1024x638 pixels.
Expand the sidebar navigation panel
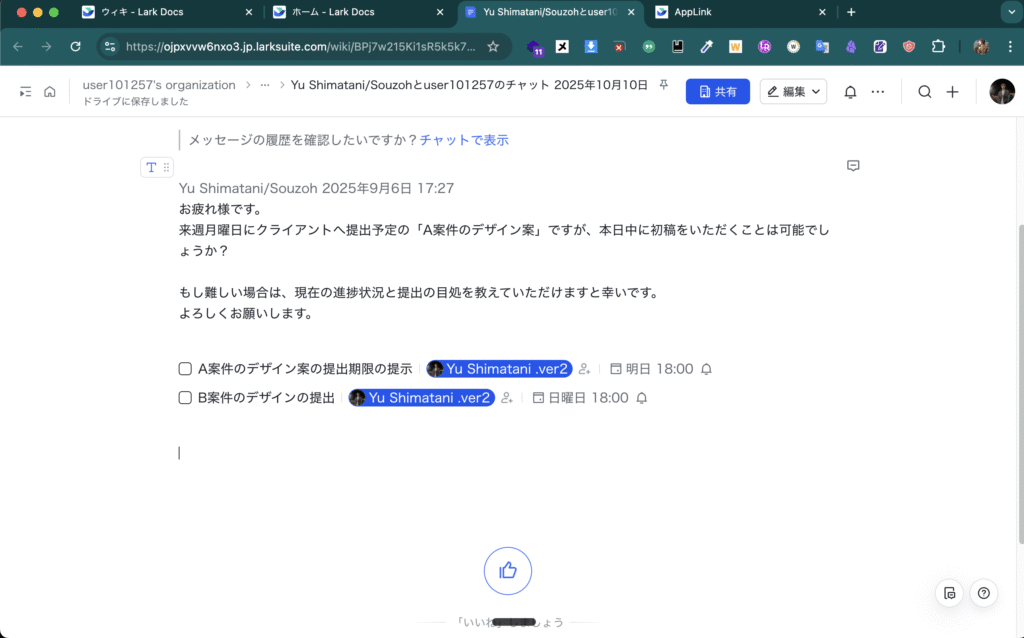[26, 92]
